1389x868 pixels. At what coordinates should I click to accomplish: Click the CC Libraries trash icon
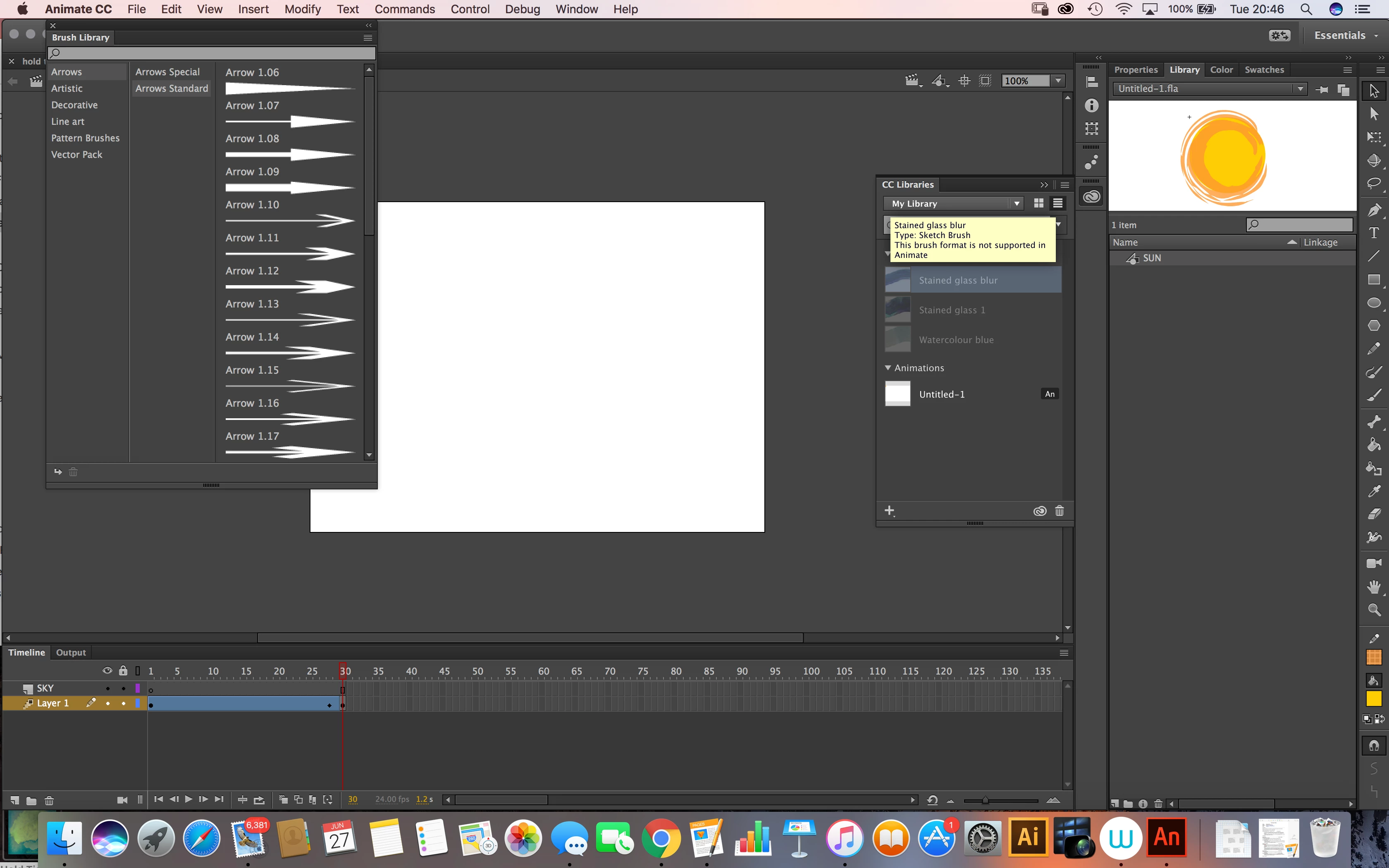point(1059,511)
